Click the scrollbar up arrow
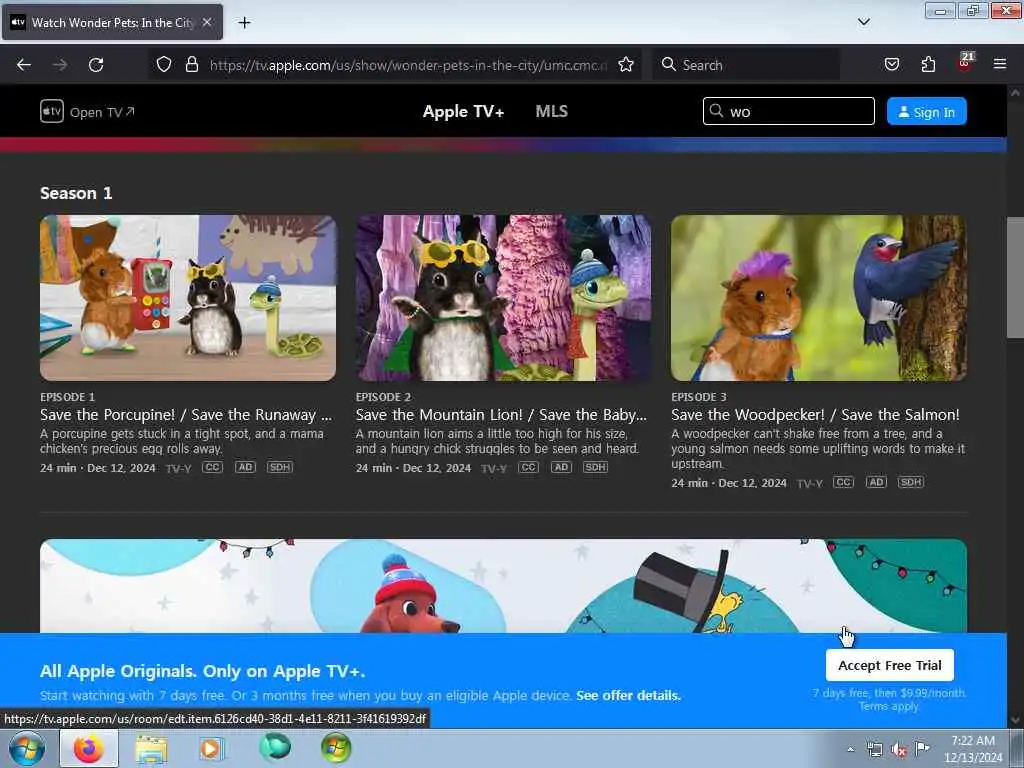Image resolution: width=1024 pixels, height=768 pixels. tap(1015, 93)
